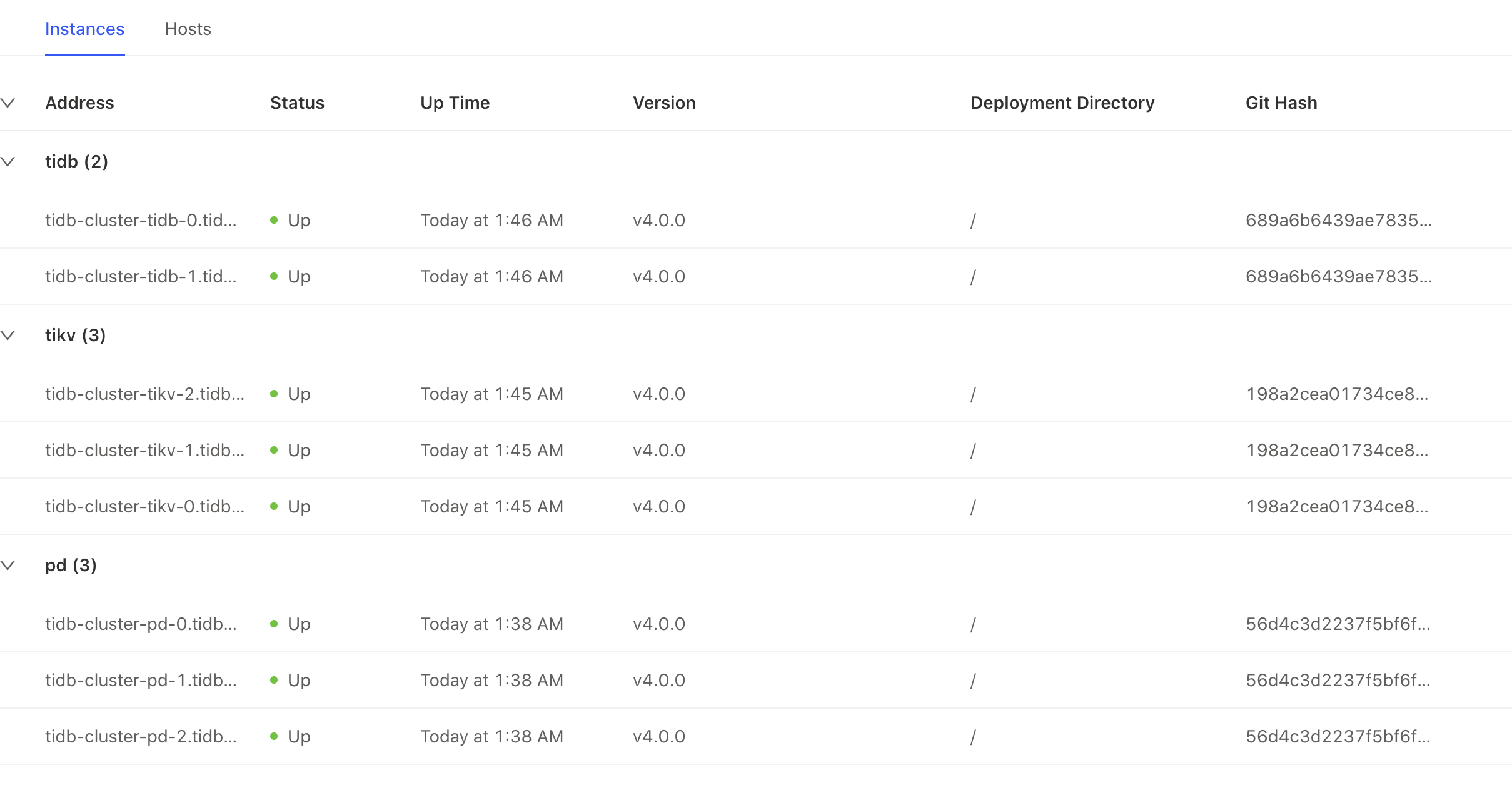Select the tidb-cluster-tidb-0 address
1512x795 pixels.
(141, 220)
